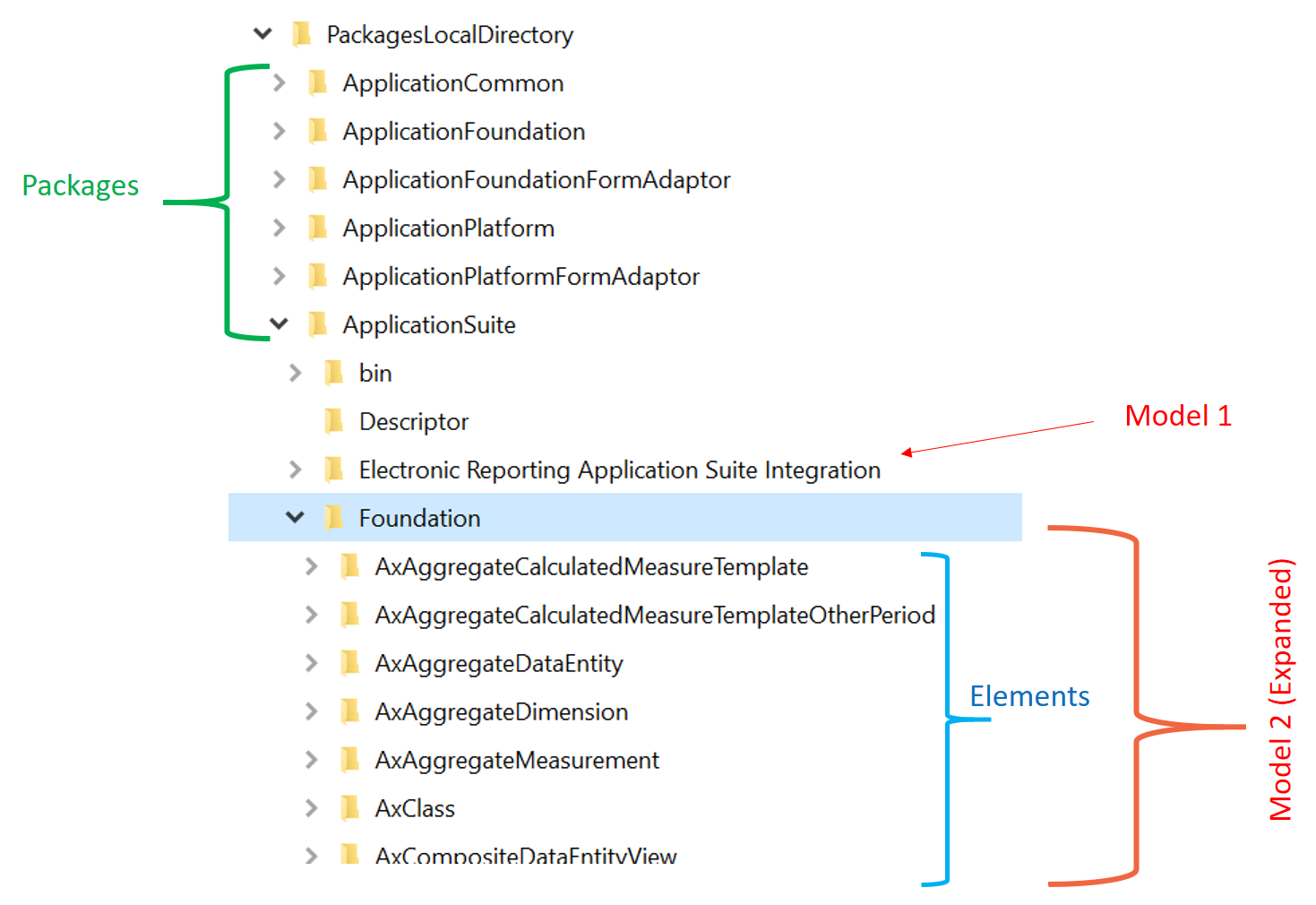Select the ApplicationSuite package label
Image resolution: width=1316 pixels, height=905 pixels.
click(x=429, y=324)
